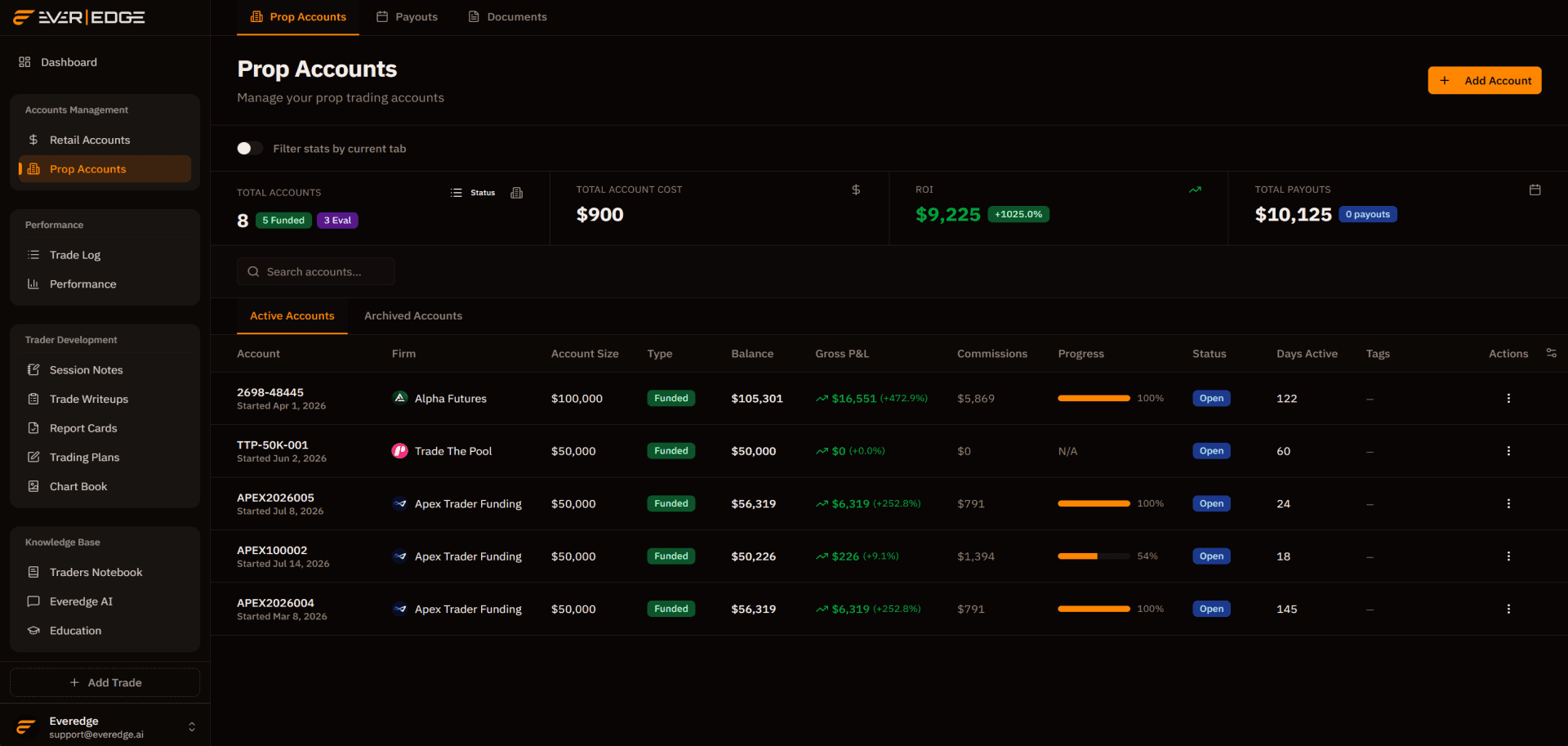The image size is (1568, 746).
Task: Click Open status badge for TTP-50K-001
Action: (x=1211, y=451)
